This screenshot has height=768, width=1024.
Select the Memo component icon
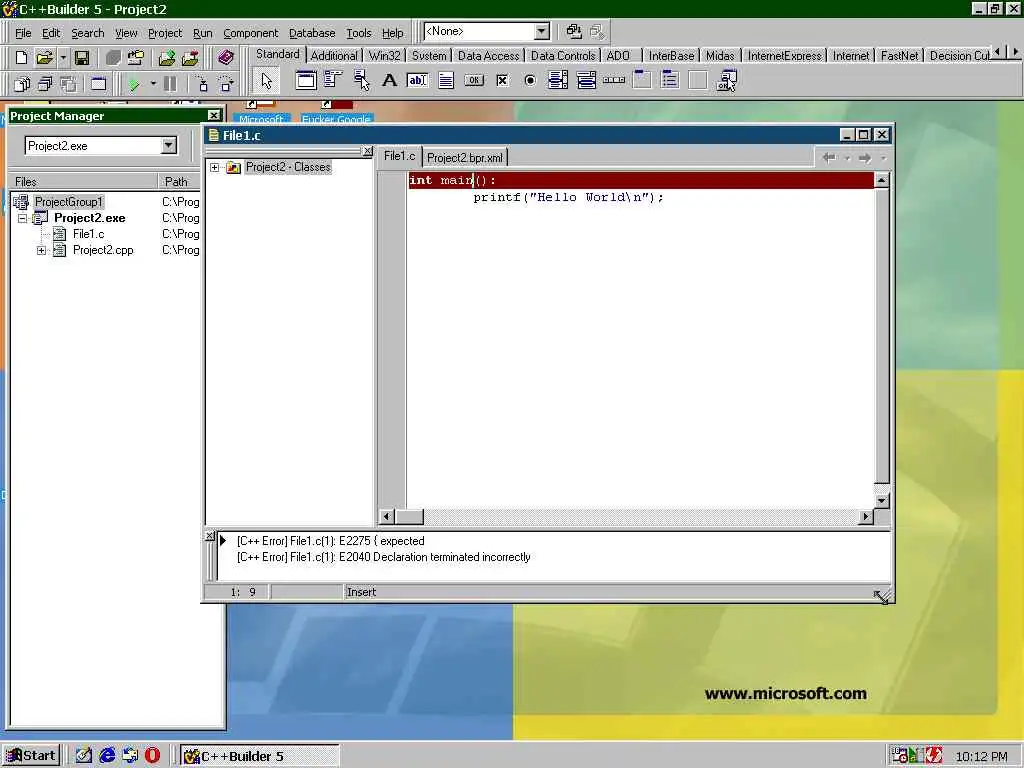446,80
